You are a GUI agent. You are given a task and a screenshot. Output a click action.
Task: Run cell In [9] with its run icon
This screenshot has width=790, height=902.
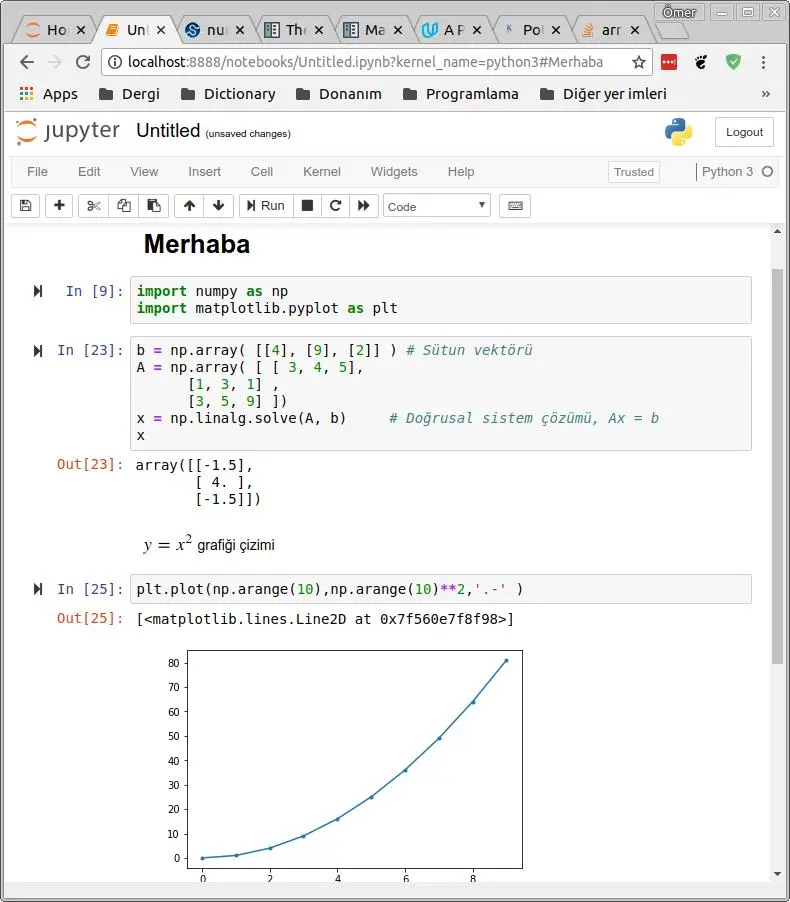pyautogui.click(x=38, y=291)
